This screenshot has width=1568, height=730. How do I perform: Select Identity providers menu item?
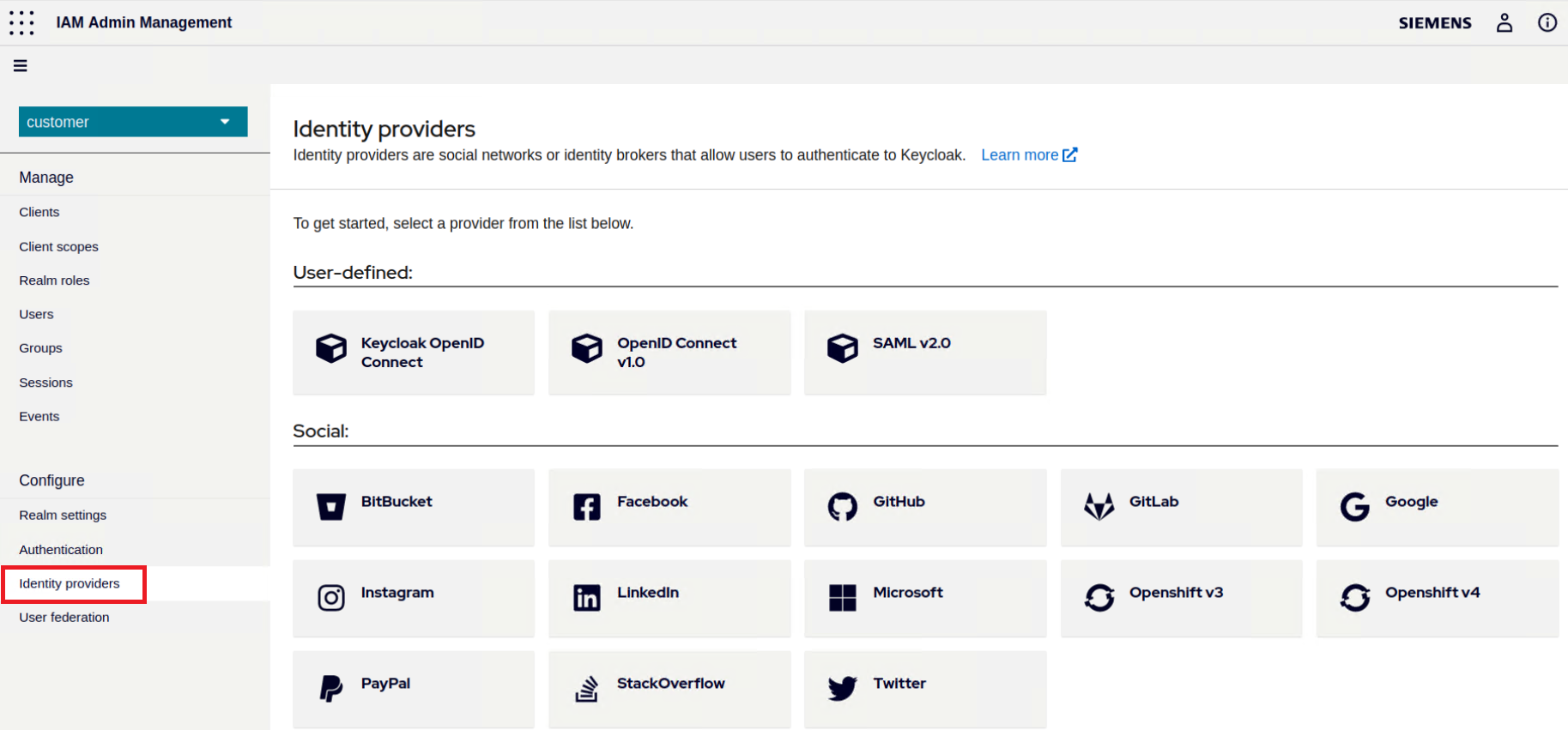70,583
